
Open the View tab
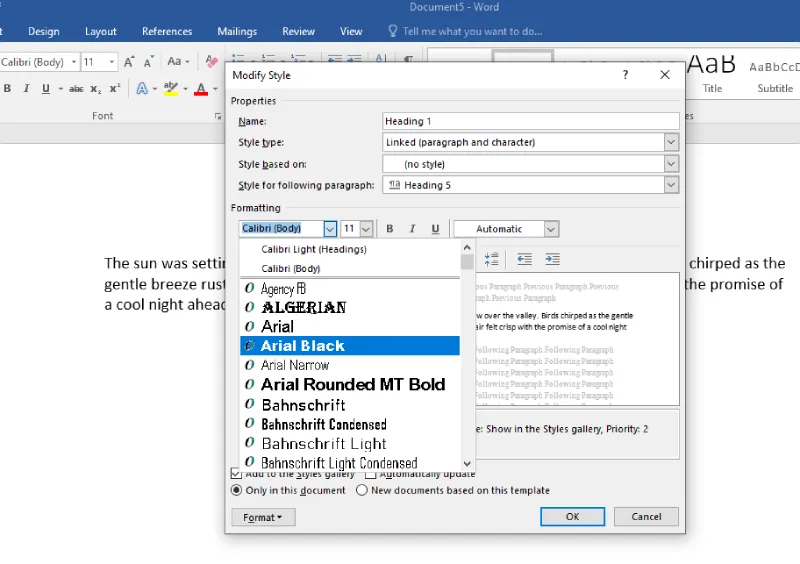pos(351,31)
